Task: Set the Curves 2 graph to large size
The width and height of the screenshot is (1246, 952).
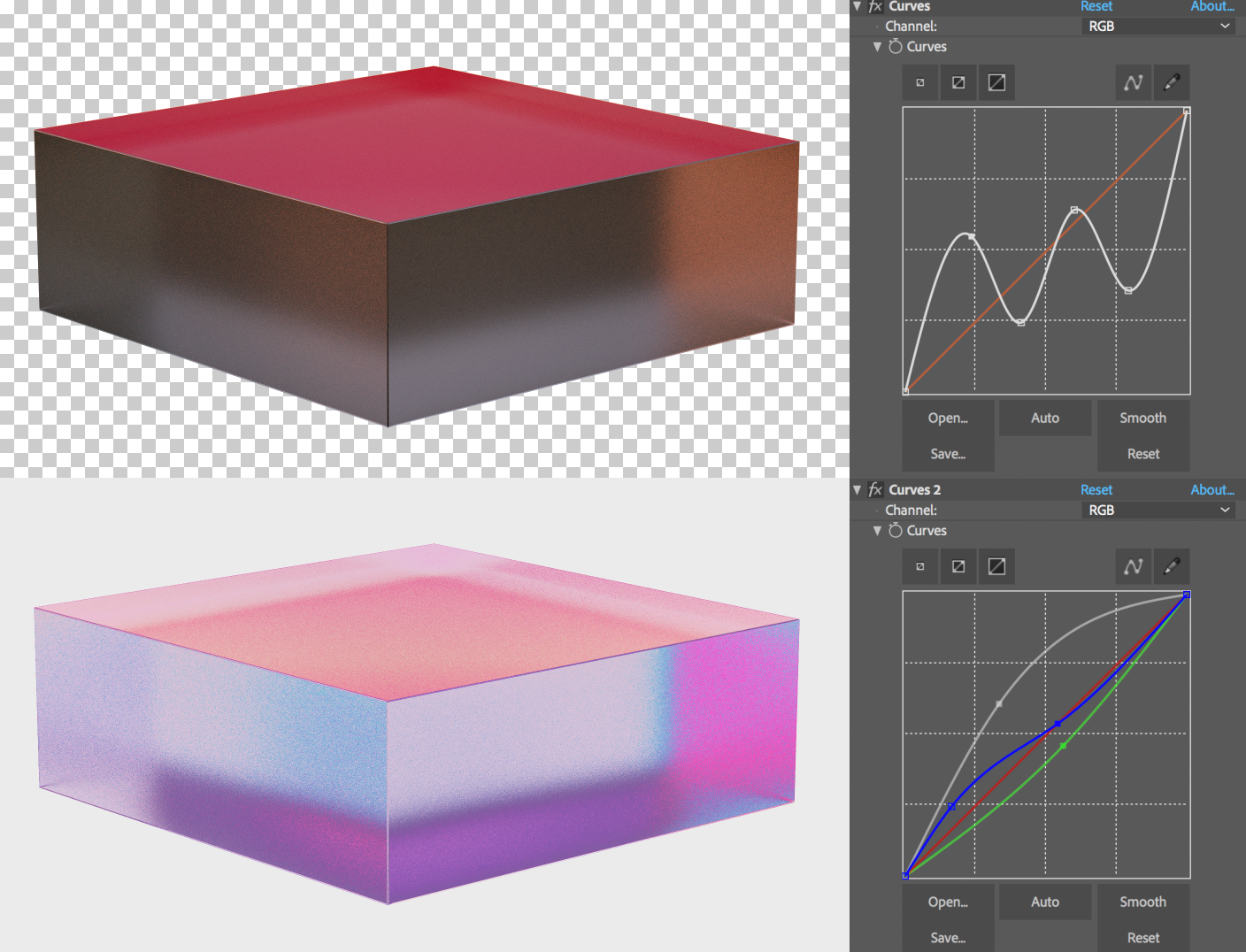Action: 996,566
